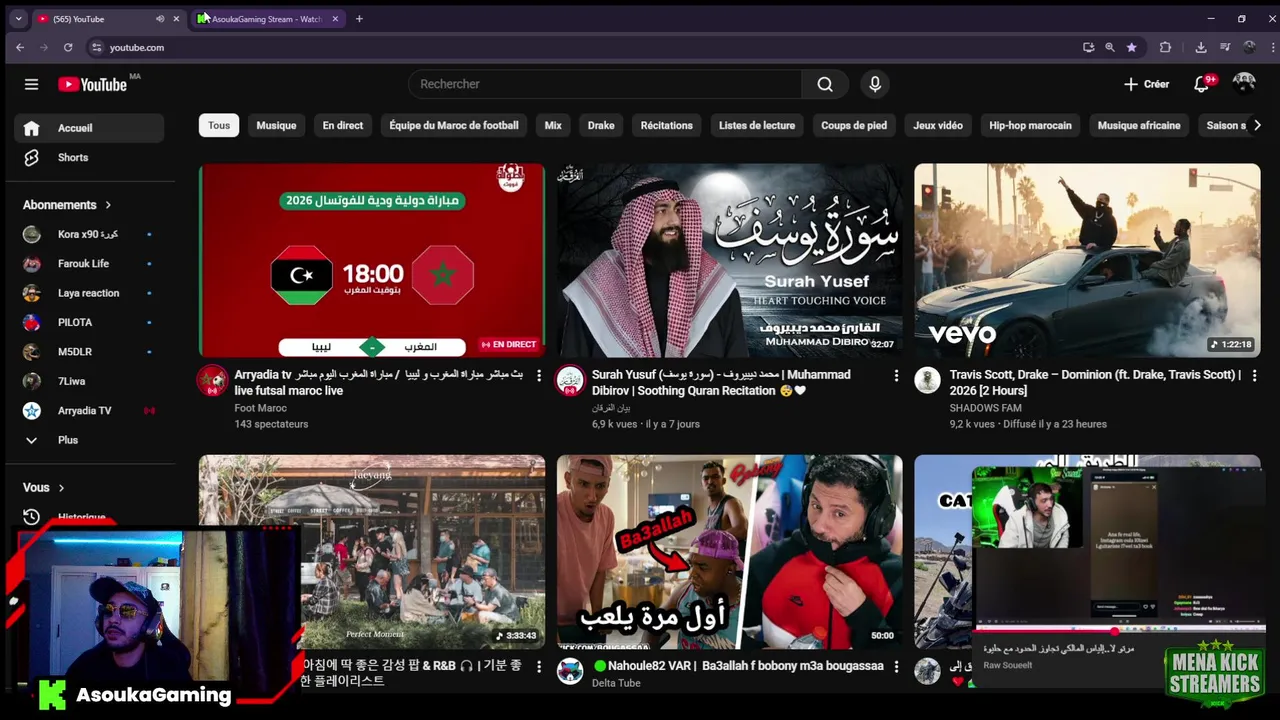Open the M5DLR subscription
Screen dimensions: 1280x720
89,352
